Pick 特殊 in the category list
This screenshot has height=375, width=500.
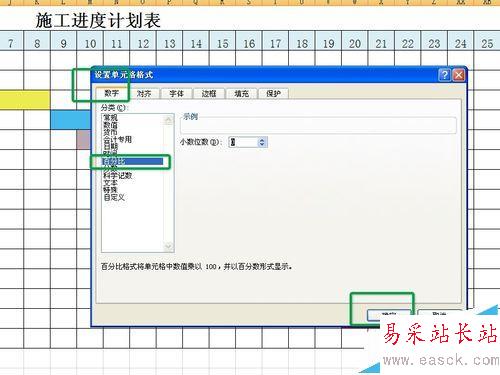[x=110, y=190]
